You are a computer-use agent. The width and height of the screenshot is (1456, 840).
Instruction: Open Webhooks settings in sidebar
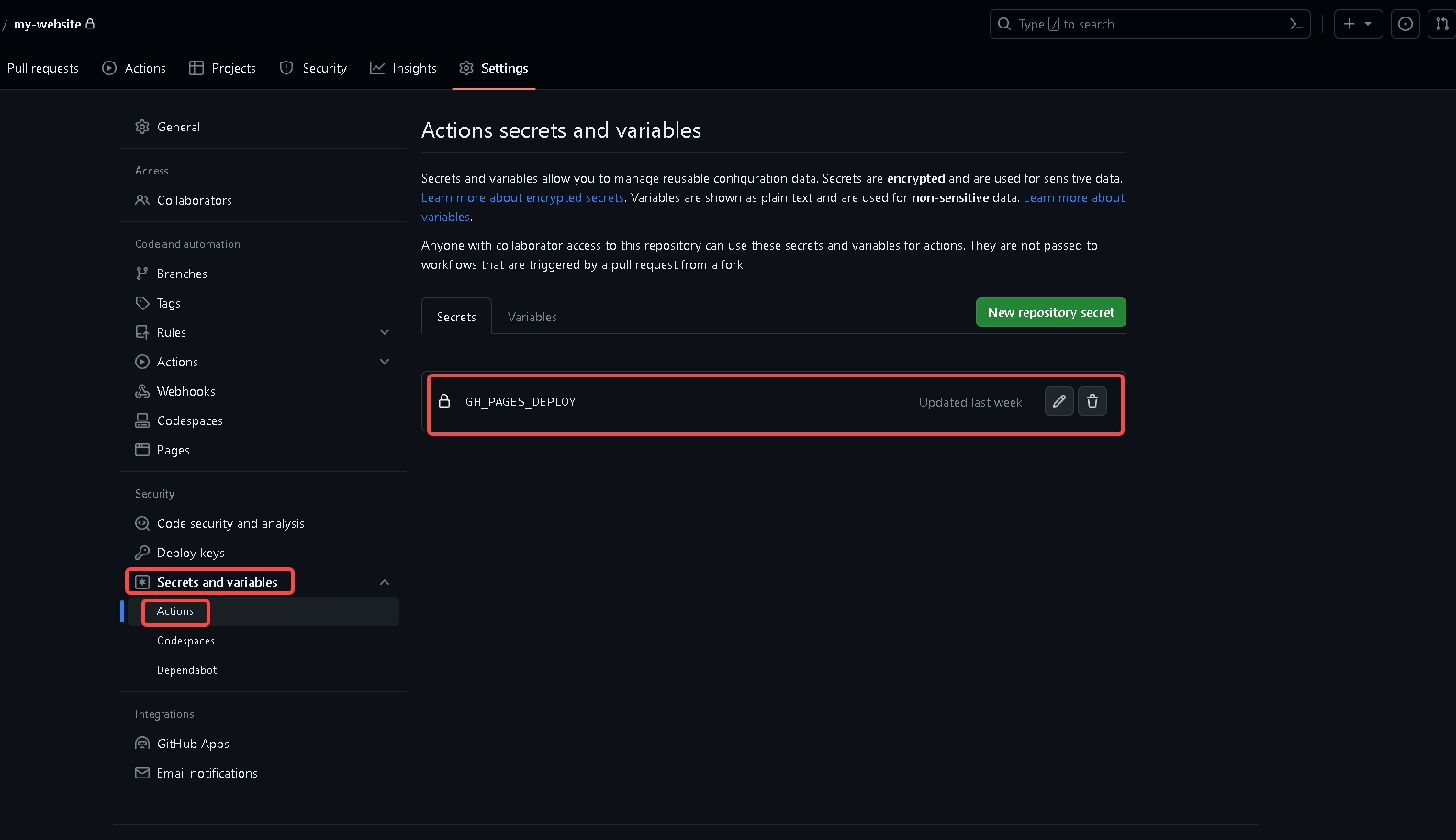(x=185, y=391)
